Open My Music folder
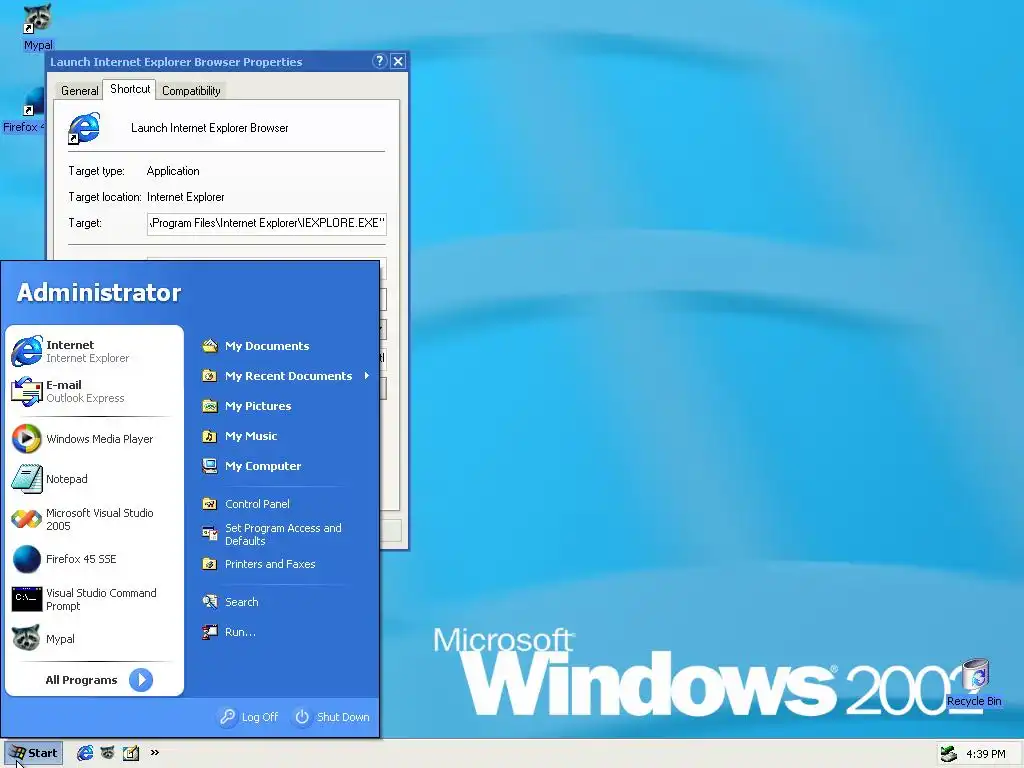1024x768 pixels. (x=239, y=436)
